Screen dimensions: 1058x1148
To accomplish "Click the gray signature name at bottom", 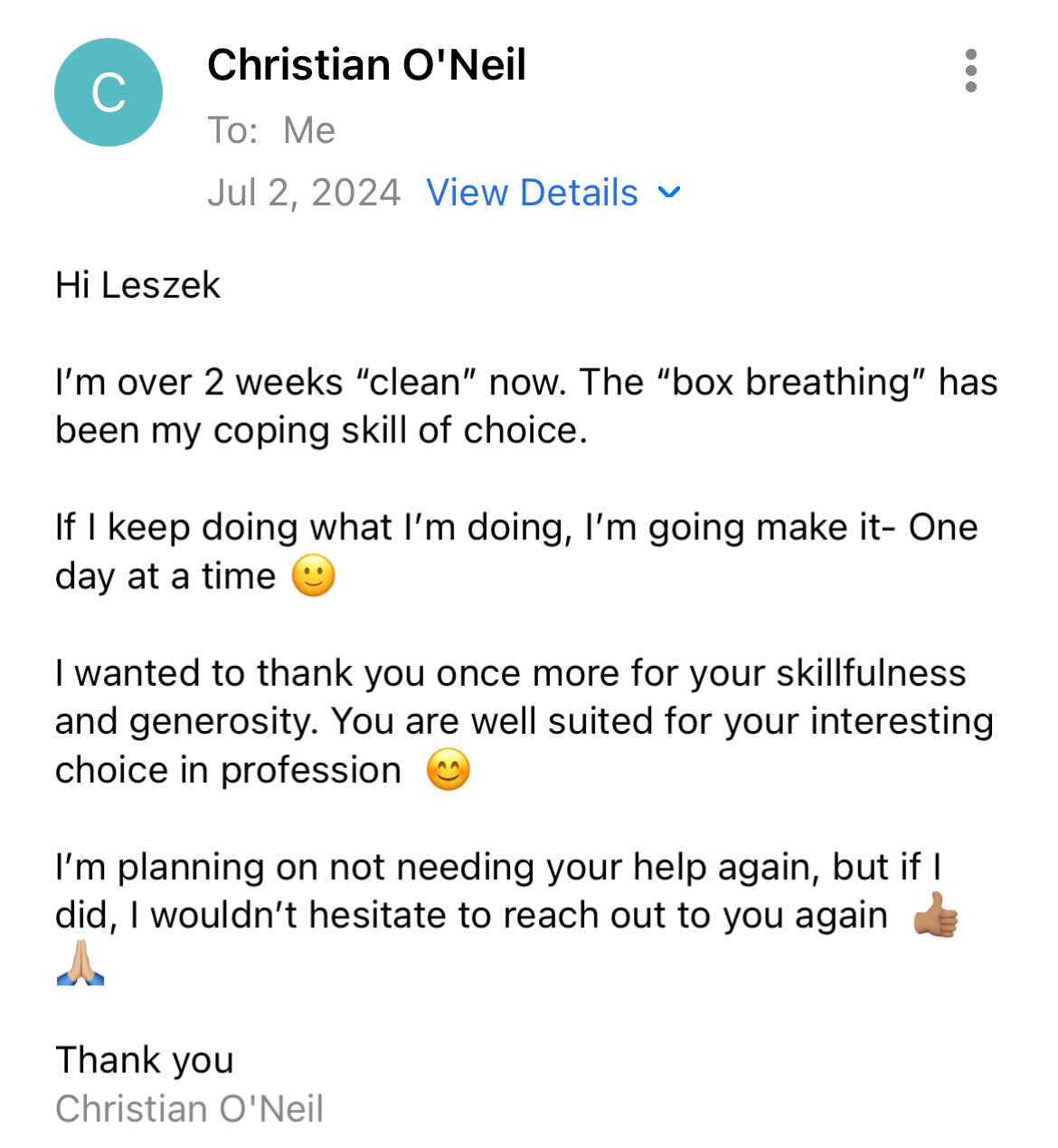I will 189,1109.
